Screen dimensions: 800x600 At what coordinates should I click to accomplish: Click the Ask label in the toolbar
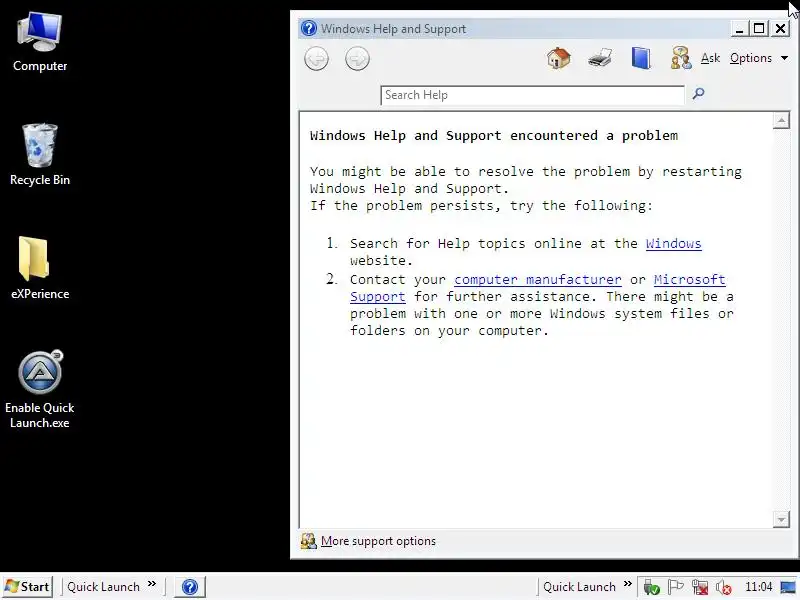point(710,58)
